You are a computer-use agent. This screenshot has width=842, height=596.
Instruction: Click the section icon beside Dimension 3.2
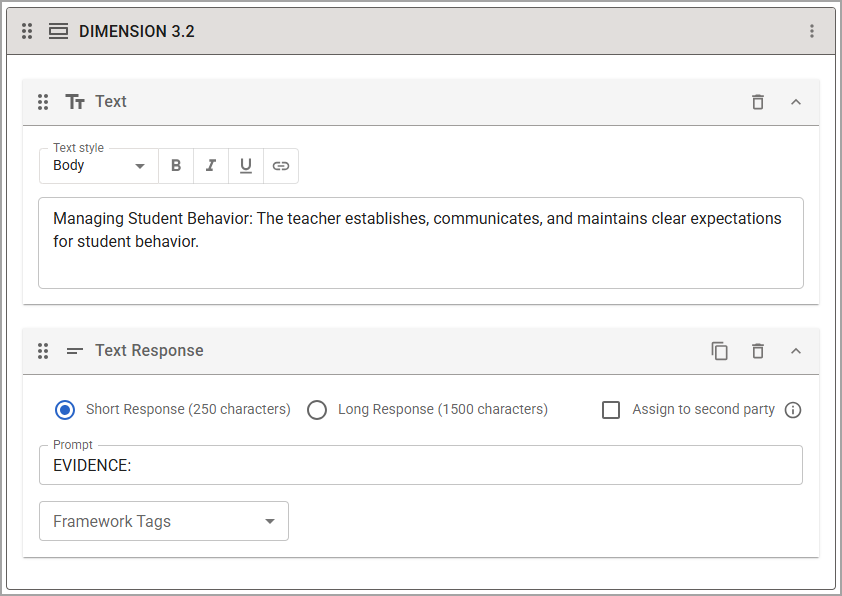59,31
